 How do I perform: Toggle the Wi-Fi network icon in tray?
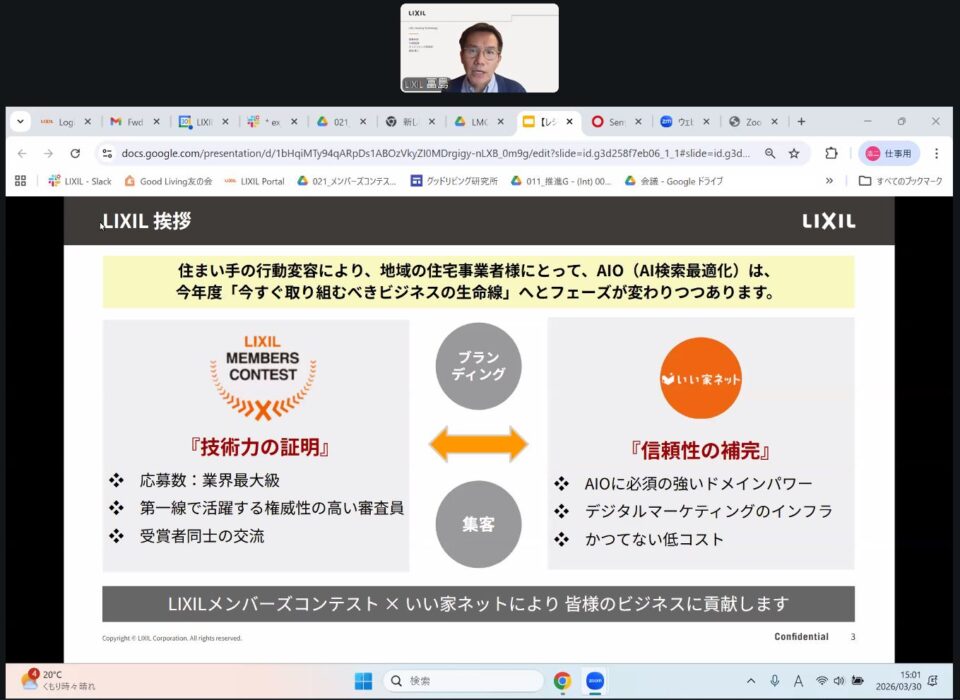821,680
